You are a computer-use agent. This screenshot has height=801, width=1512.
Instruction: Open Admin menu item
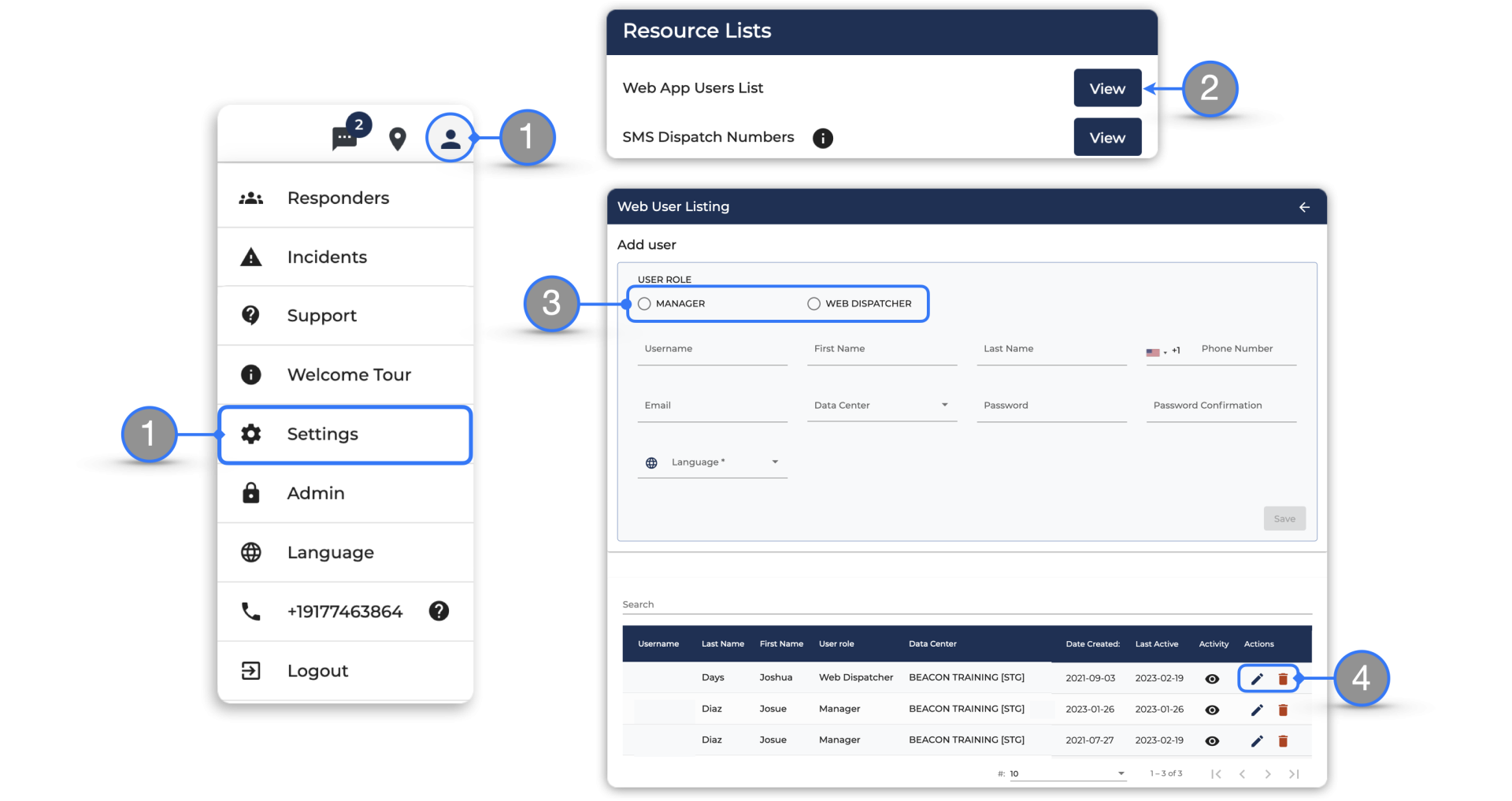point(346,494)
